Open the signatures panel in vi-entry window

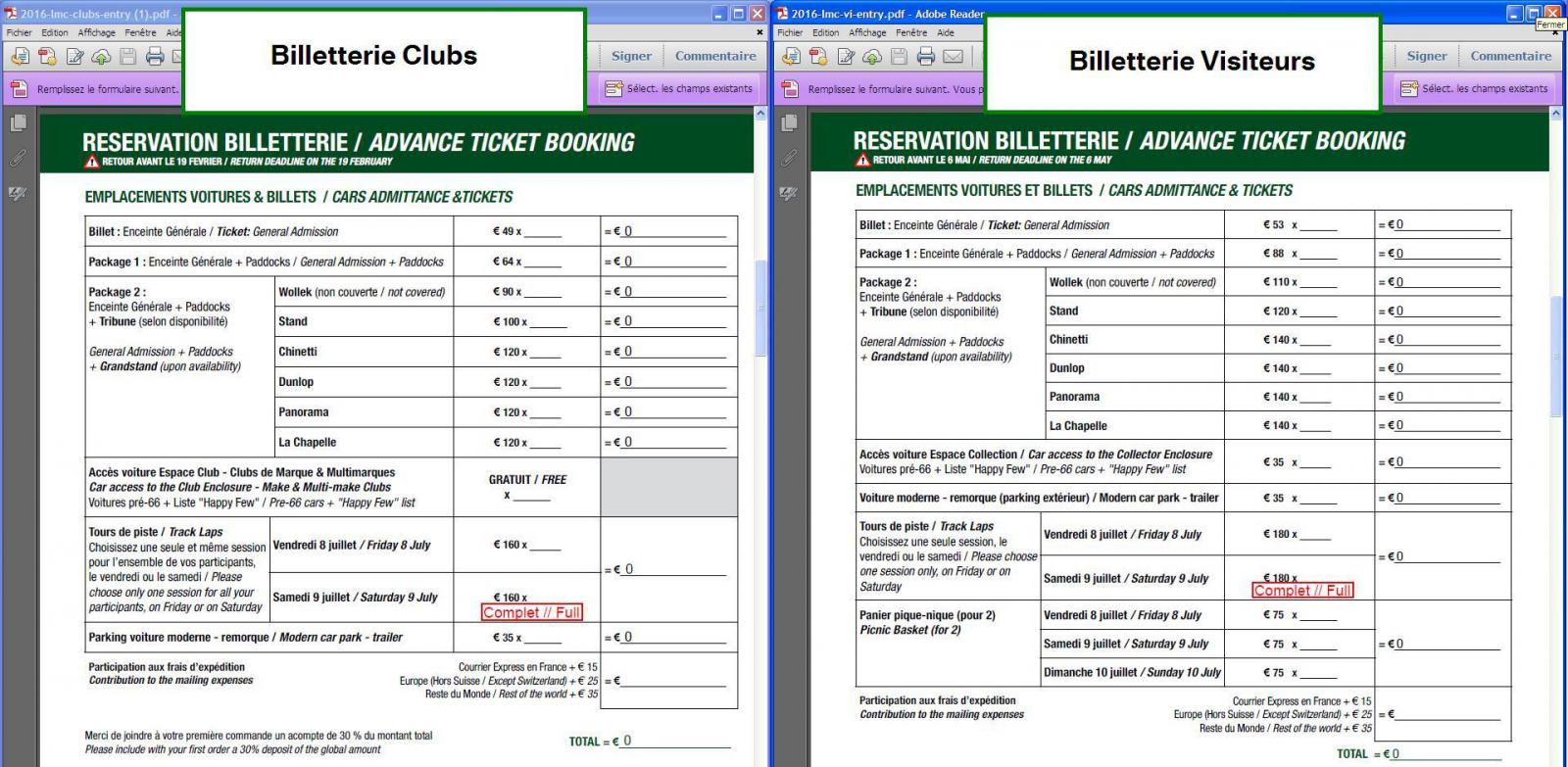[789, 193]
